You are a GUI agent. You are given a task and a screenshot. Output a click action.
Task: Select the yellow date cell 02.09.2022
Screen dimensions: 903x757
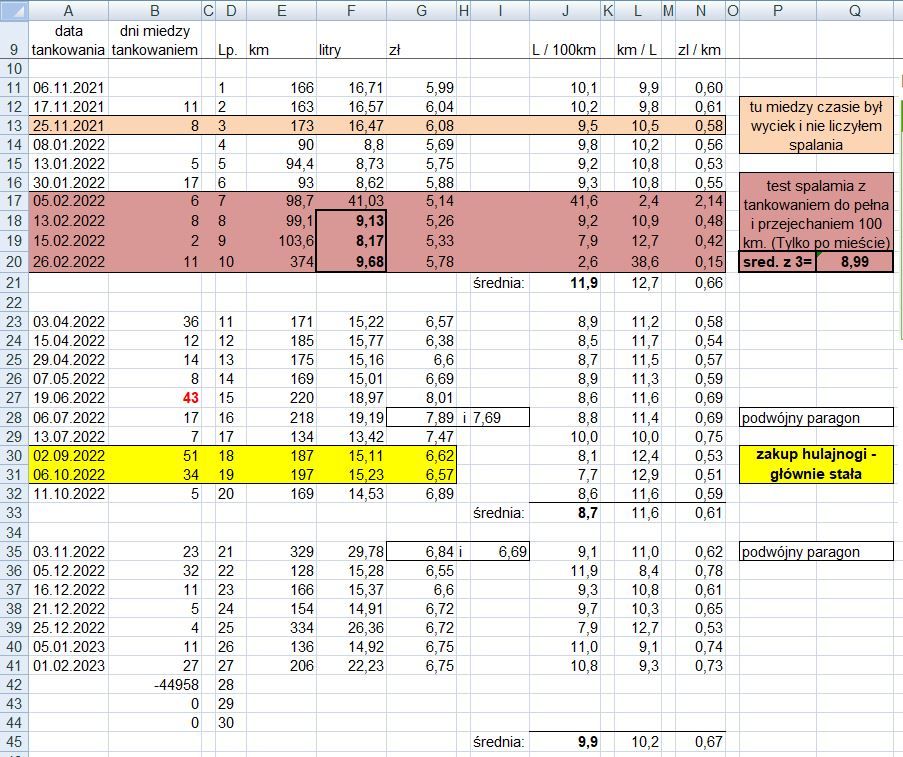point(69,456)
